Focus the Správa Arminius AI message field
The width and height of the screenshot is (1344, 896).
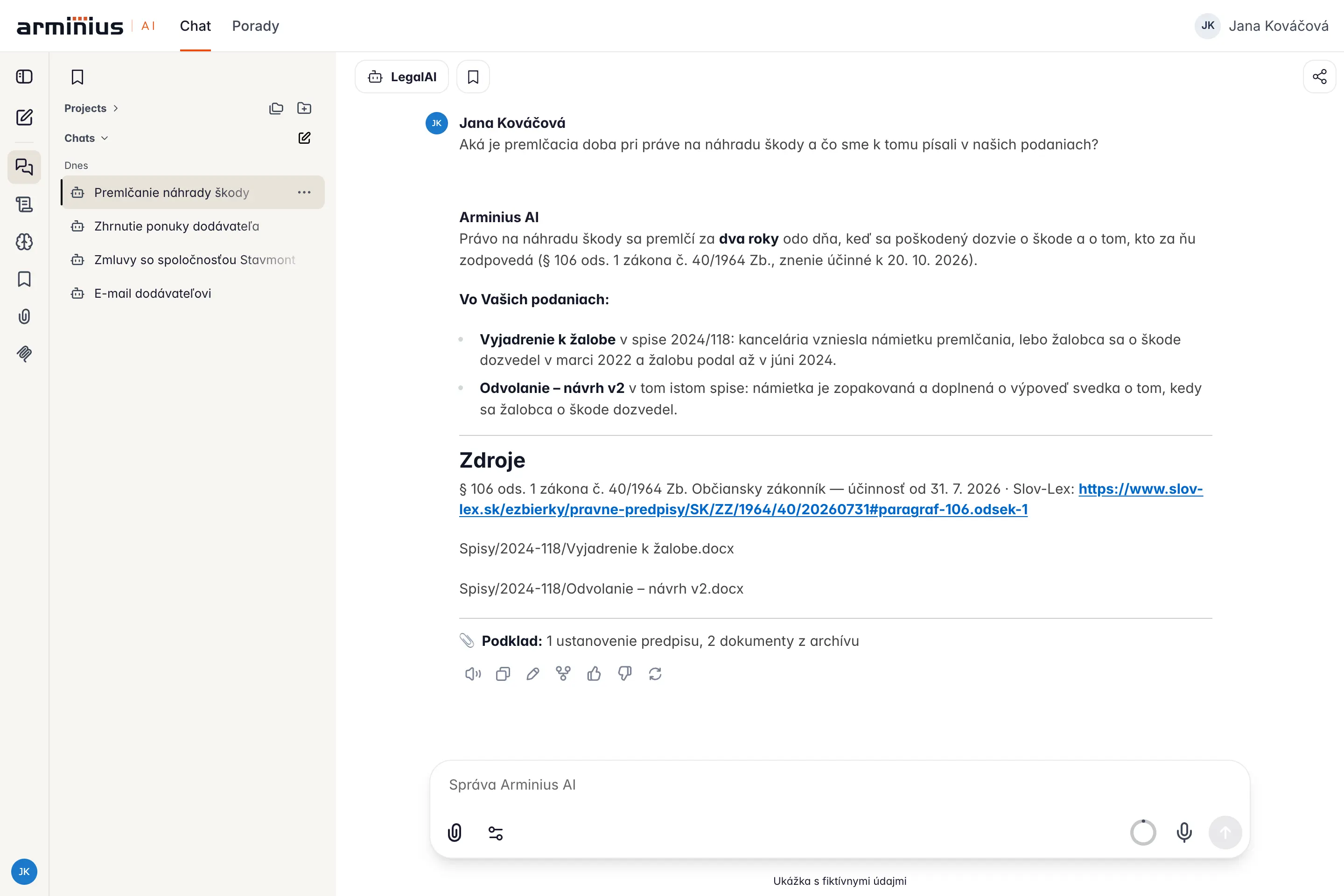click(x=840, y=784)
